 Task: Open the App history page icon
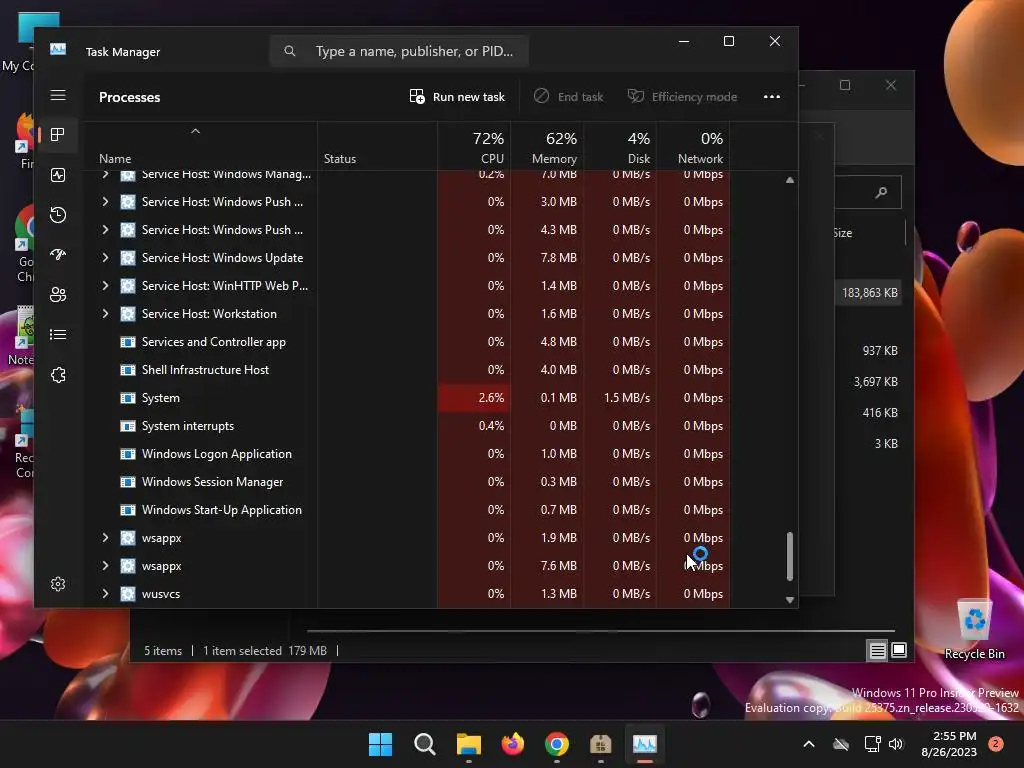point(58,215)
